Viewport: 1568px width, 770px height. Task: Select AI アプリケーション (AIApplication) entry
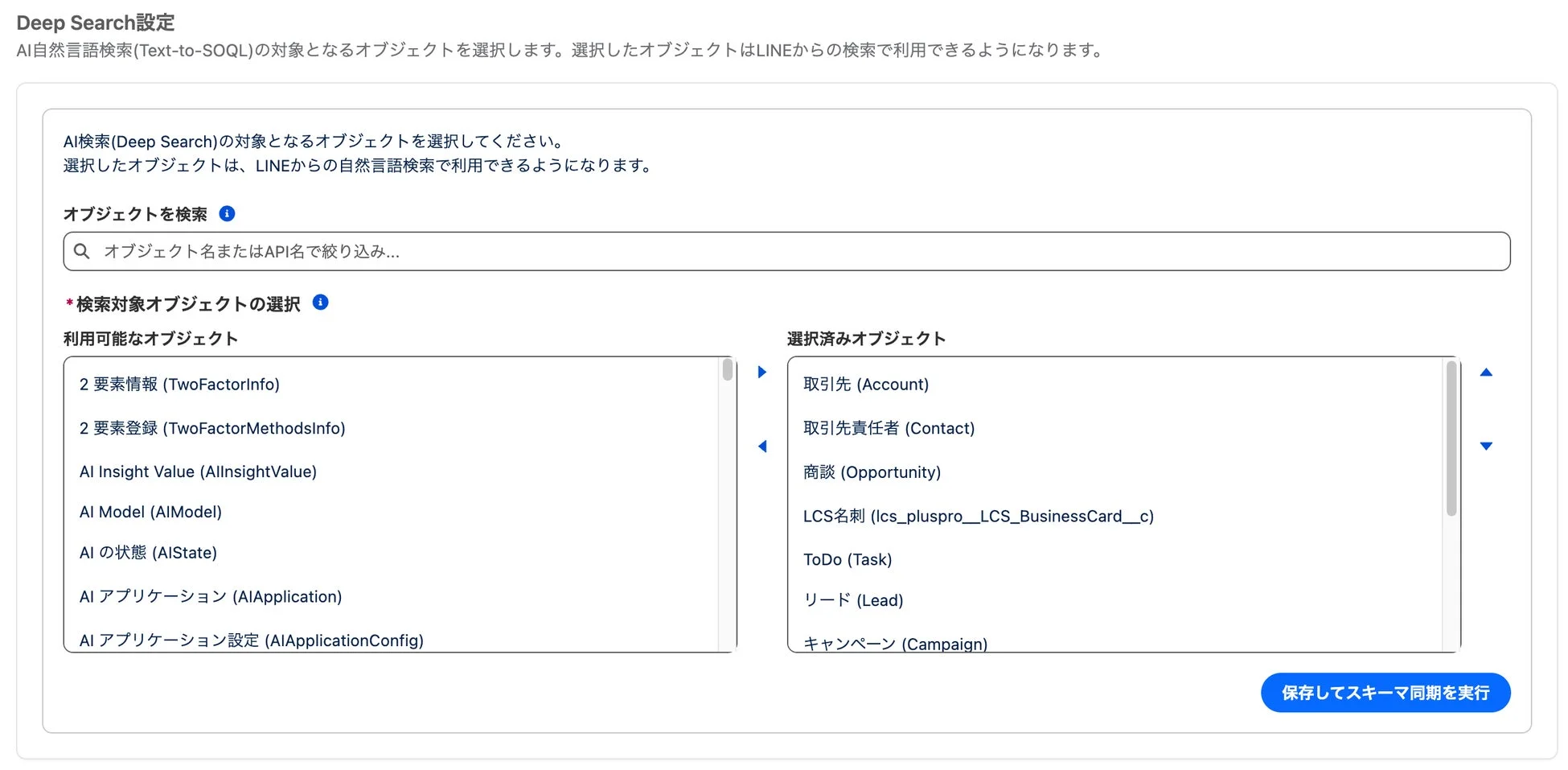point(209,596)
